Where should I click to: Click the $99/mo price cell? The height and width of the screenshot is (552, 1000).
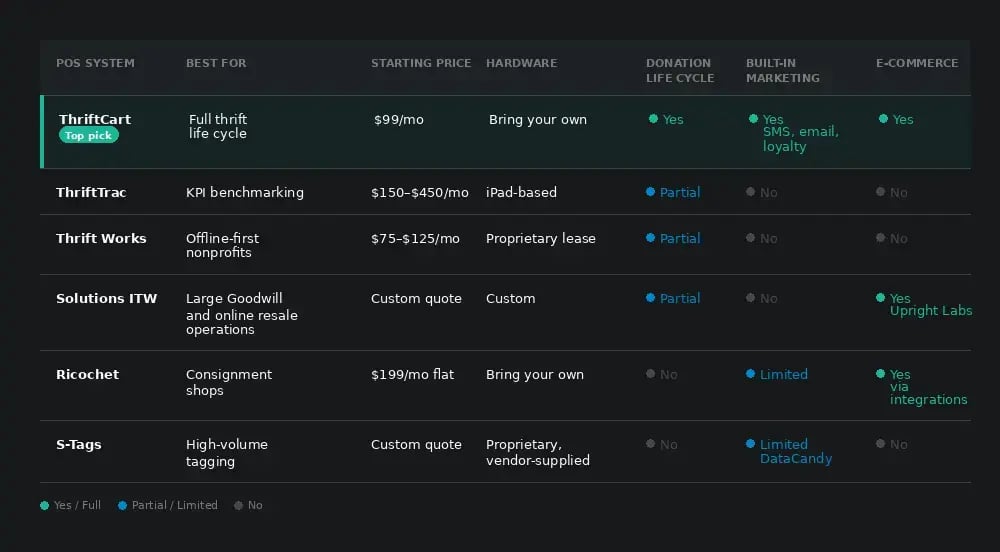(x=399, y=120)
